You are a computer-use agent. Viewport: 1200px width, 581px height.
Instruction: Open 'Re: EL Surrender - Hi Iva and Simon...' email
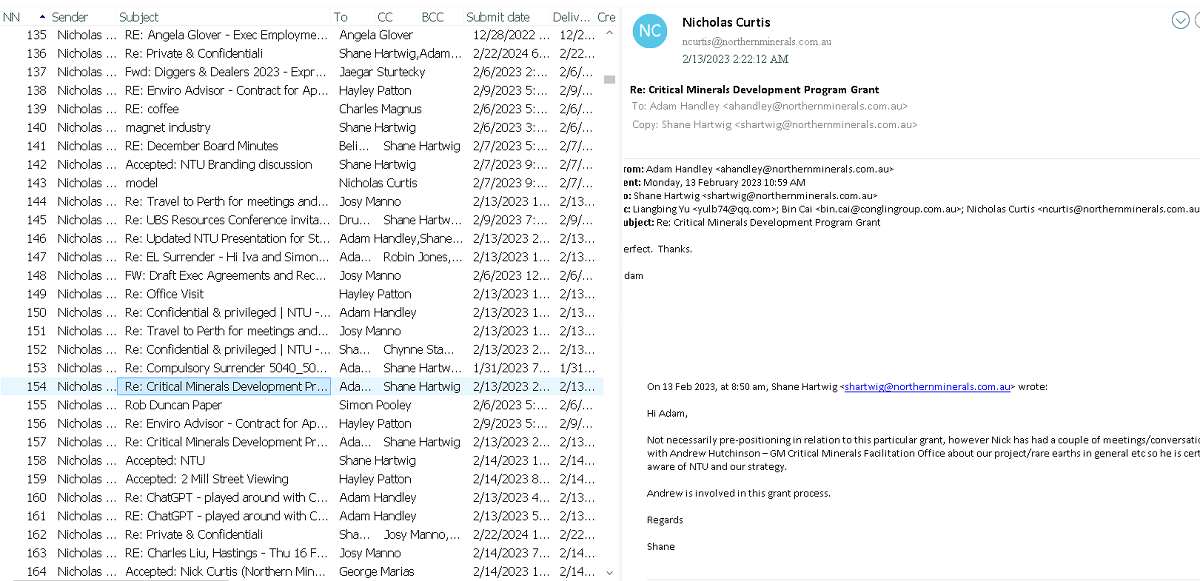[x=301, y=257]
